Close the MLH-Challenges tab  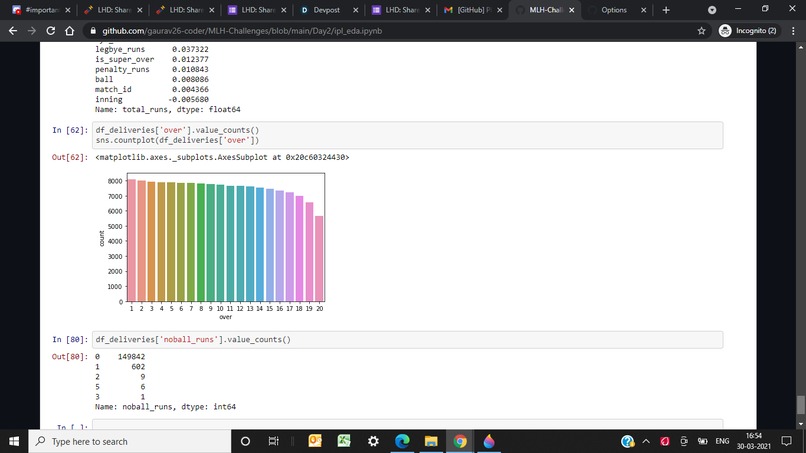coord(571,10)
